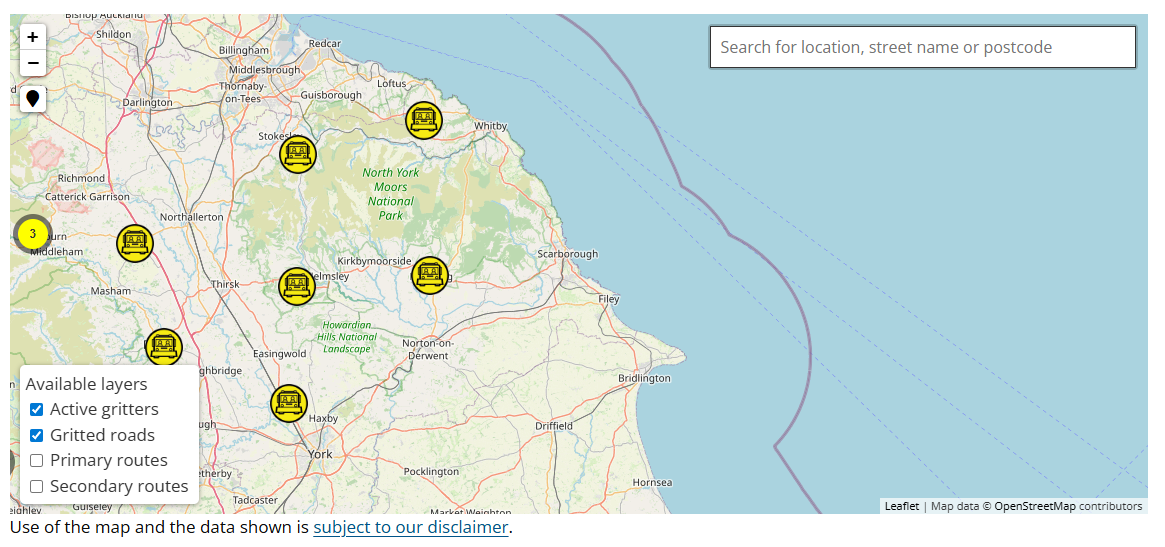Image resolution: width=1165 pixels, height=547 pixels.
Task: Select the gritter marker near Haxby
Action: [x=289, y=403]
